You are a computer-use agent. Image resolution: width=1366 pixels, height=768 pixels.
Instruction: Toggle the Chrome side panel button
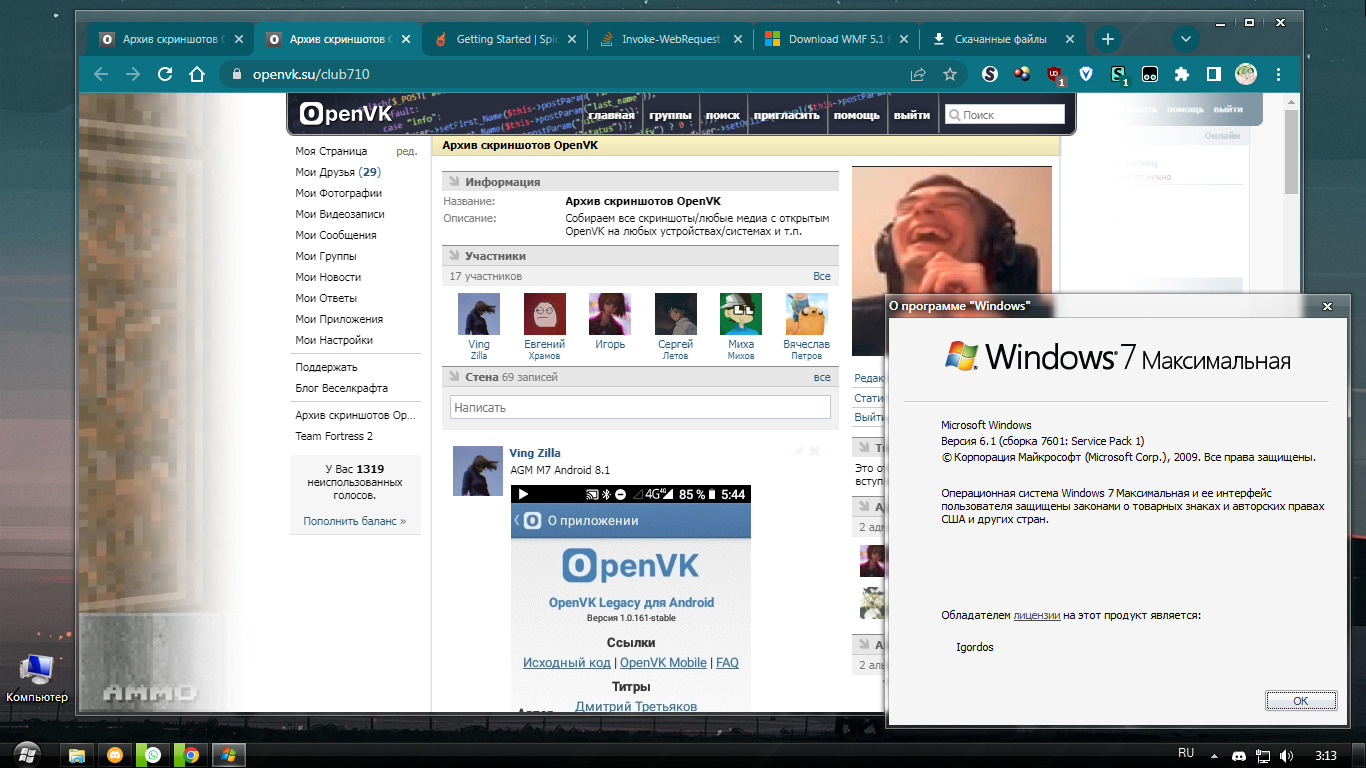coord(1213,75)
